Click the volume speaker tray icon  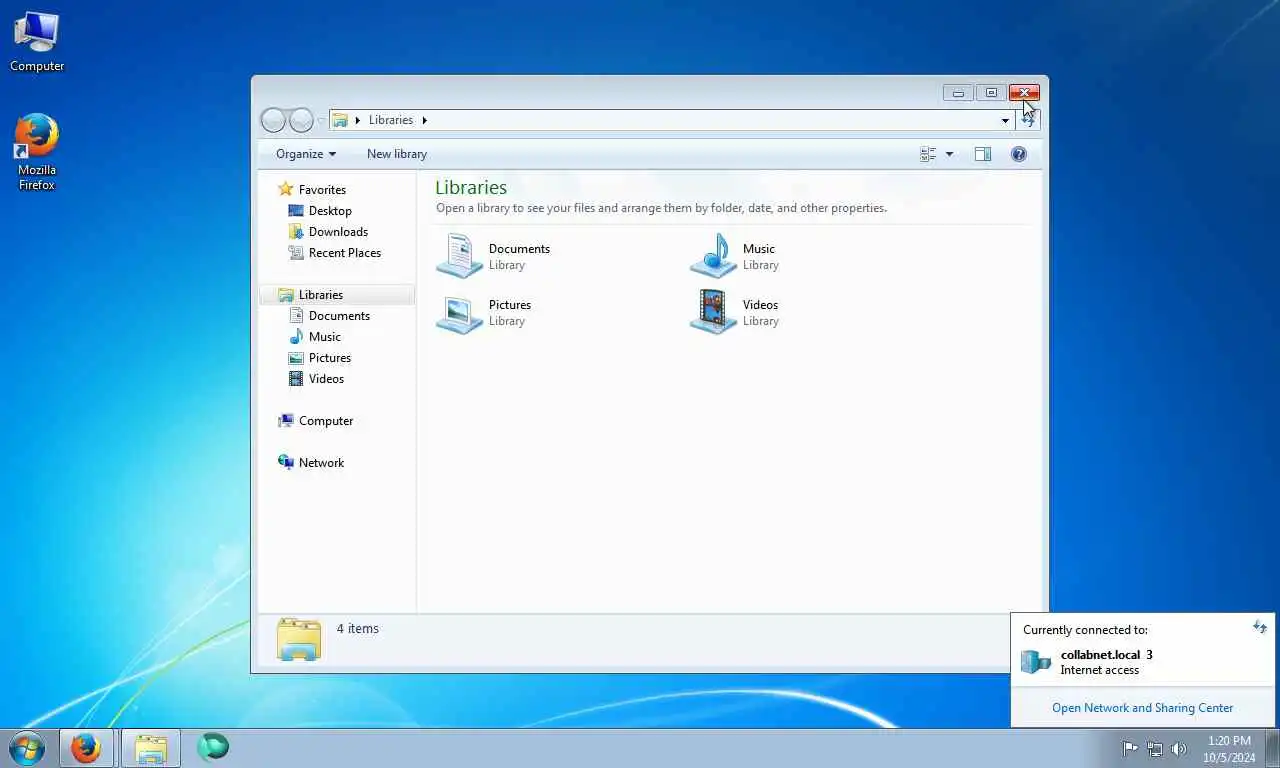[x=1179, y=748]
